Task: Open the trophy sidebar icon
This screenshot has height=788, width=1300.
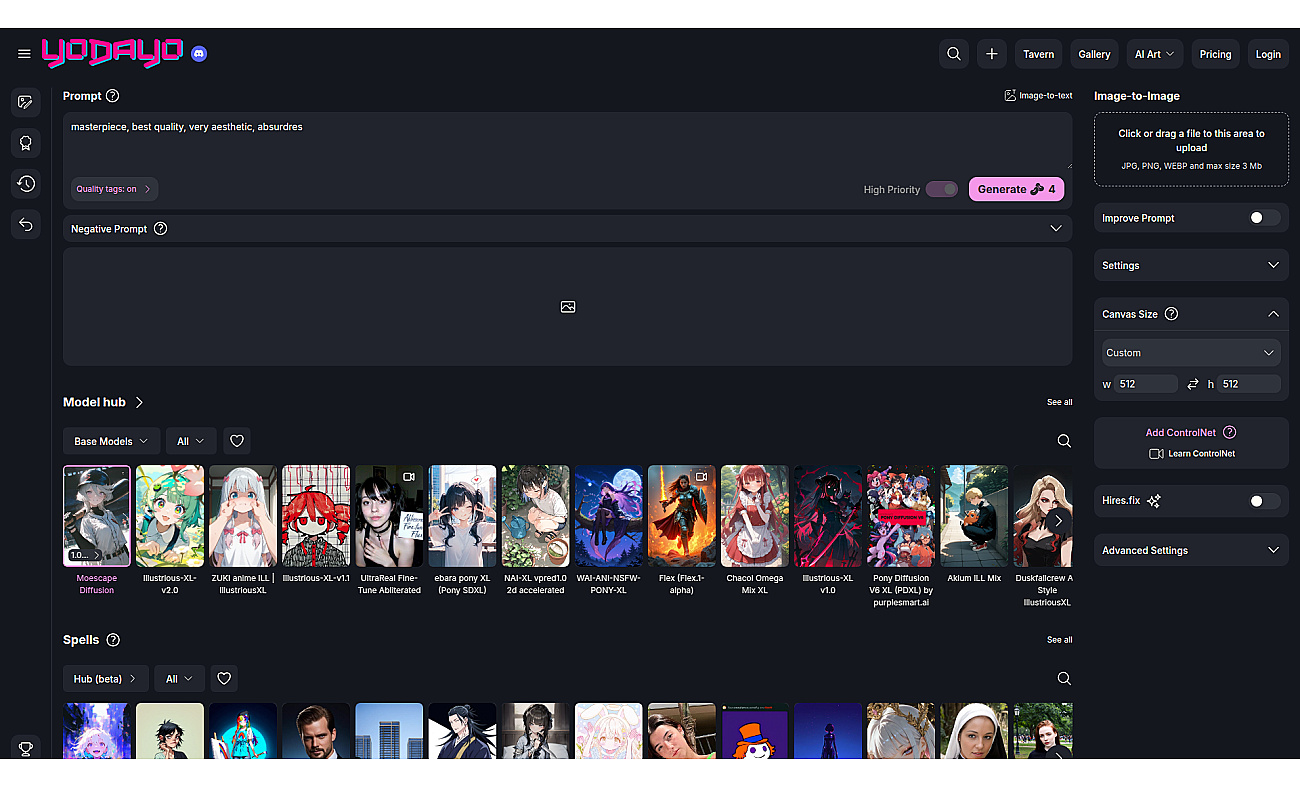Action: 26,748
